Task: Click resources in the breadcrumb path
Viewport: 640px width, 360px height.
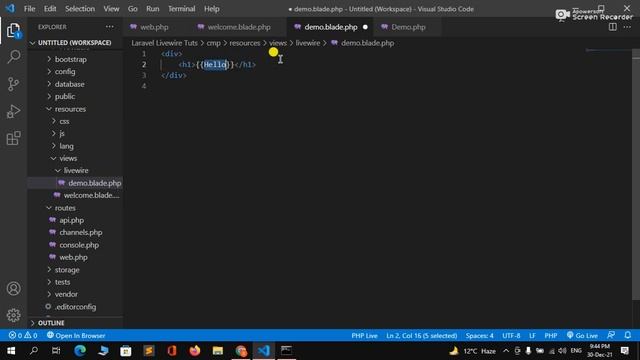Action: (x=244, y=43)
